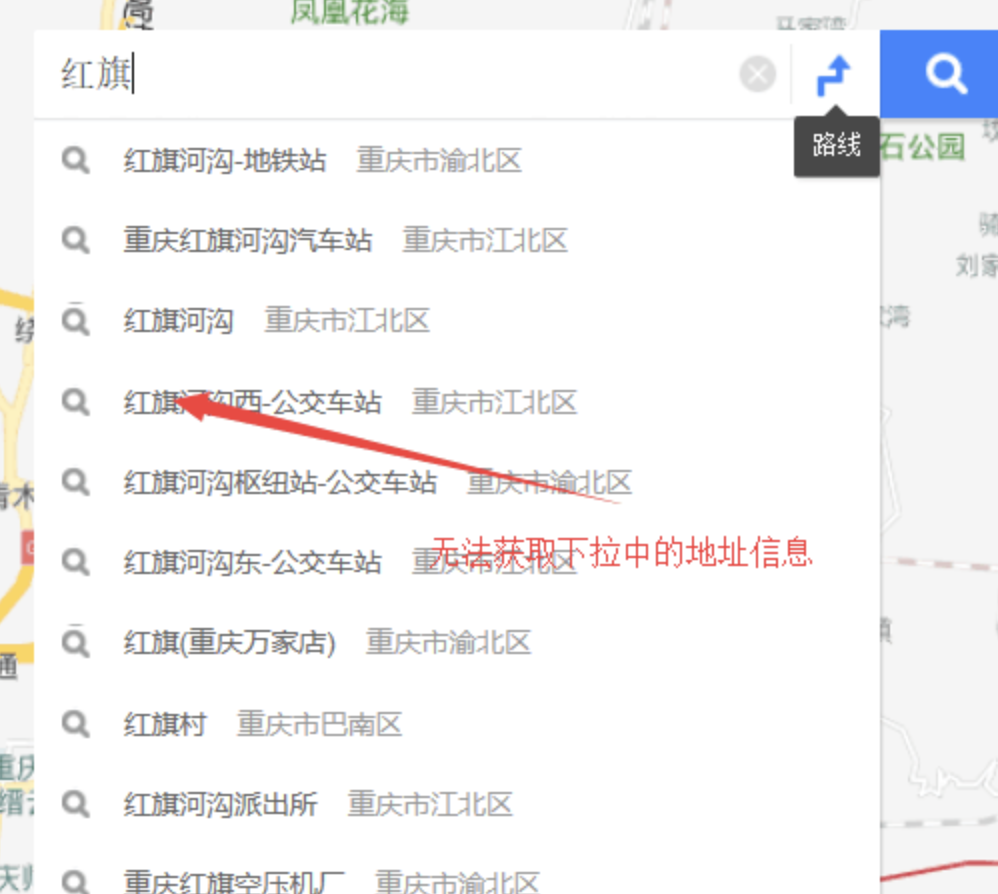
Task: Pick 红旗河沟枢纽站-公交车站 suggestion
Action: click(x=280, y=483)
